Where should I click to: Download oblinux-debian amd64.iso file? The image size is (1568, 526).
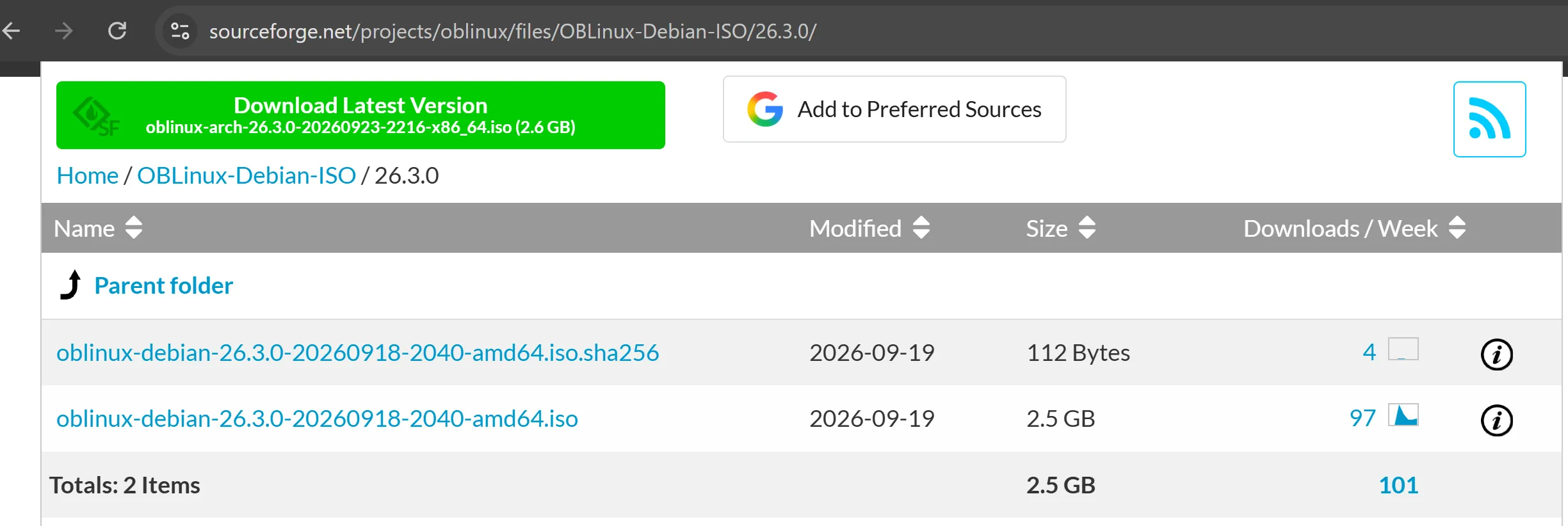(317, 418)
